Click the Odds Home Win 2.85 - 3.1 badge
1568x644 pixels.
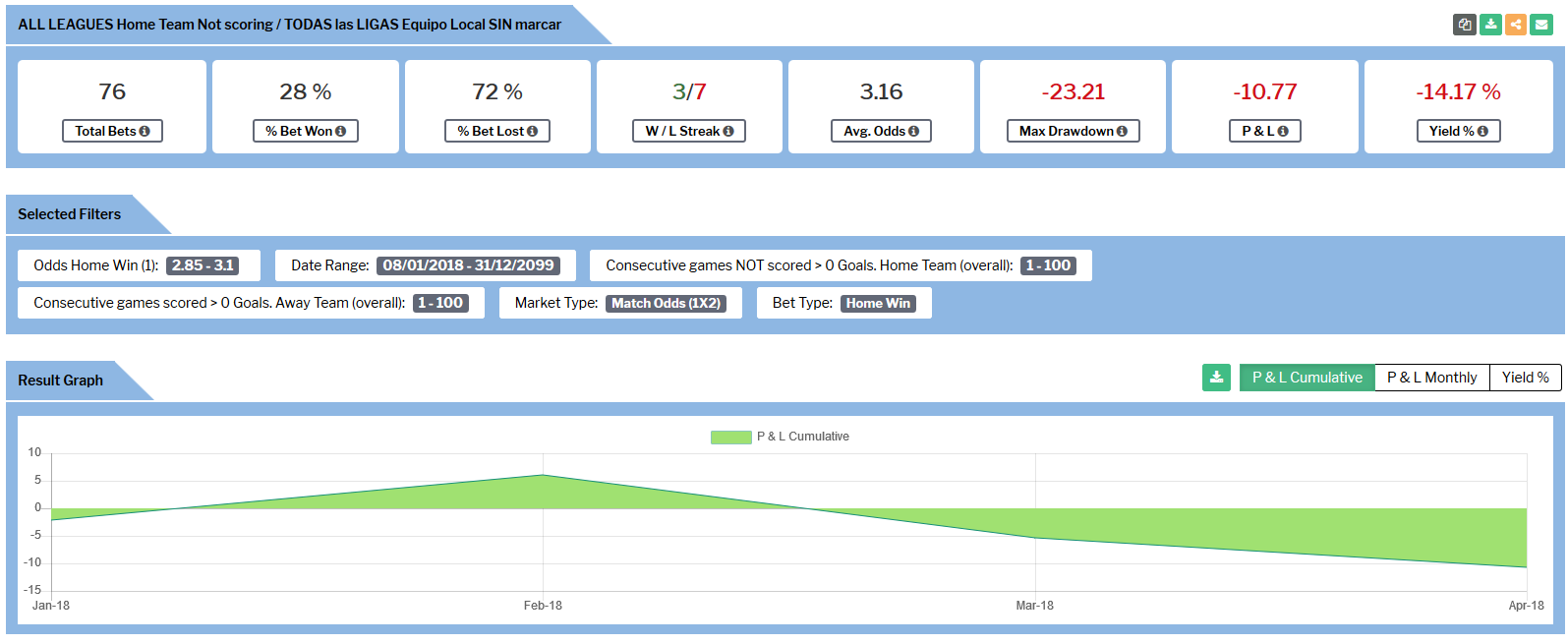tap(203, 265)
